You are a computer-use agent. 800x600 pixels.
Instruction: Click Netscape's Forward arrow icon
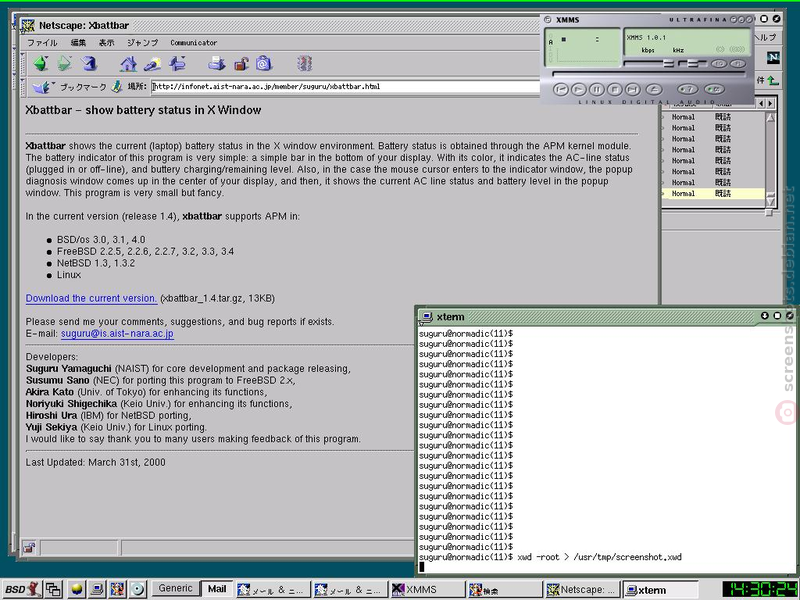pyautogui.click(x=65, y=63)
